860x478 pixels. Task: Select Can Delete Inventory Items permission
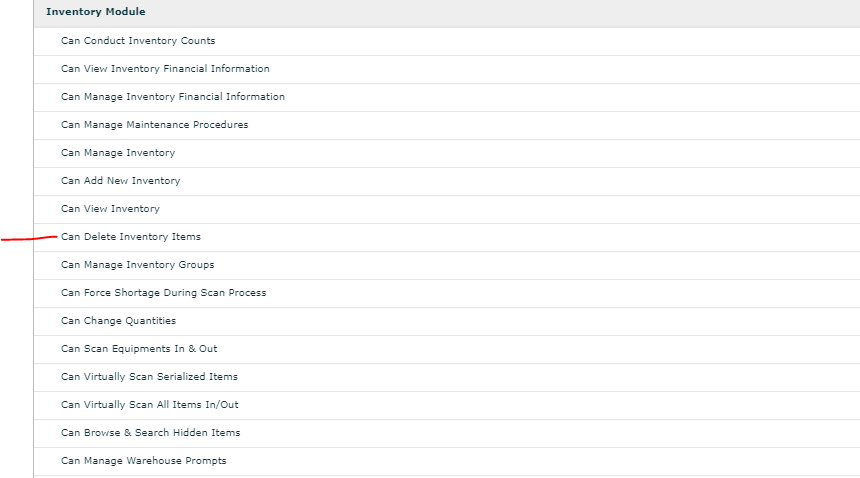pos(131,237)
